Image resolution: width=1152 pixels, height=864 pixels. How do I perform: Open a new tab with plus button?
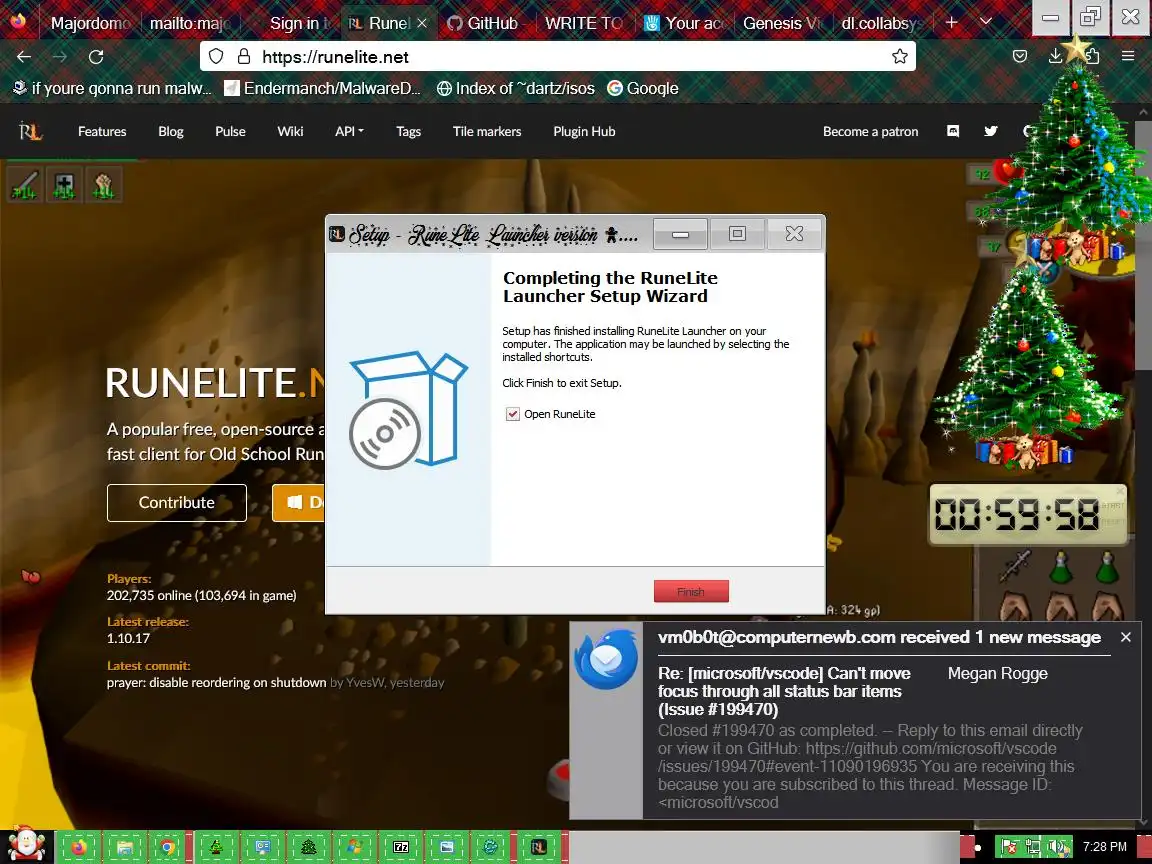(951, 22)
